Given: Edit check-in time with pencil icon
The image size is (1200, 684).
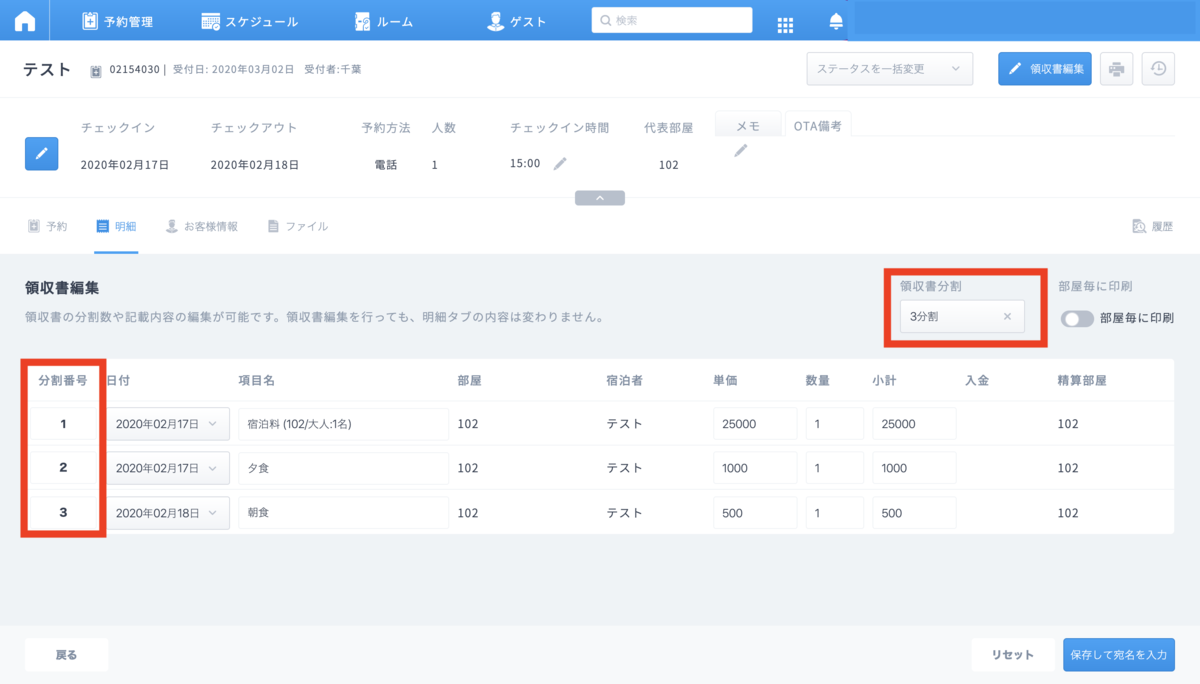Looking at the screenshot, I should [561, 163].
